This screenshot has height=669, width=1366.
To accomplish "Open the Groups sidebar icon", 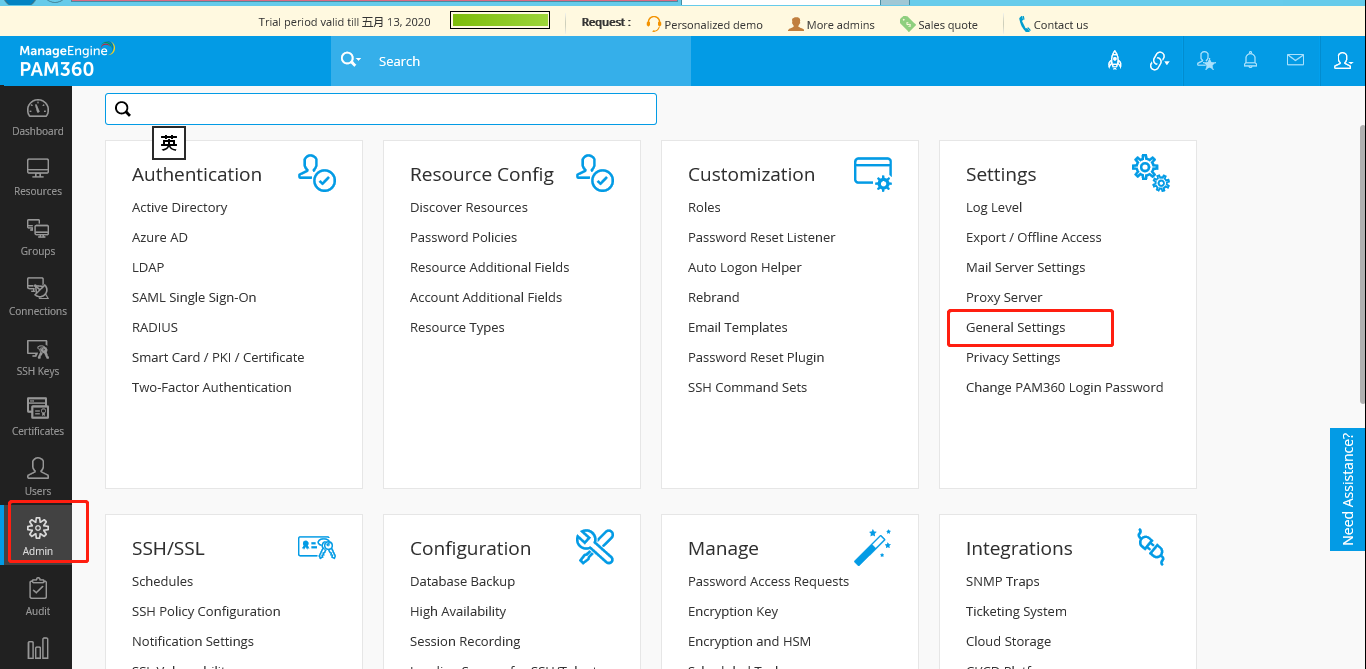I will click(38, 228).
